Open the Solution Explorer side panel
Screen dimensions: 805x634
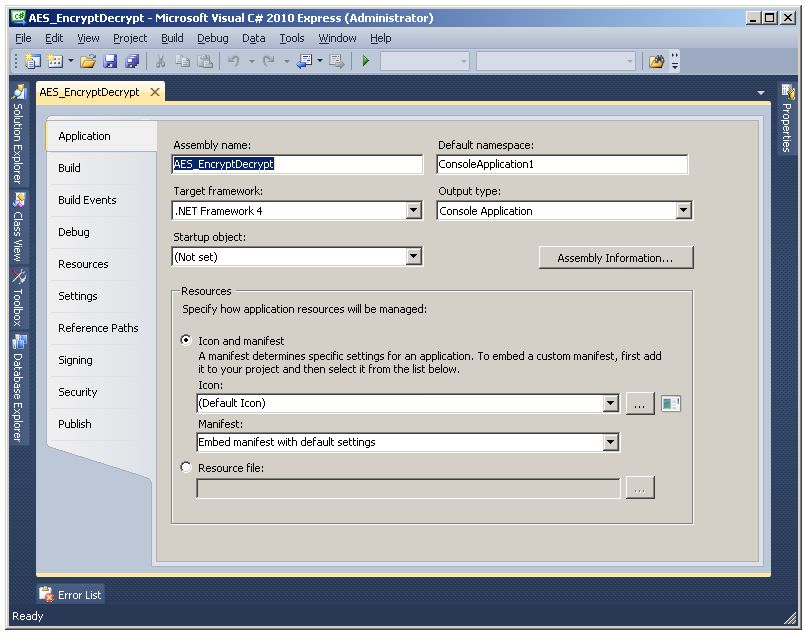(x=17, y=134)
